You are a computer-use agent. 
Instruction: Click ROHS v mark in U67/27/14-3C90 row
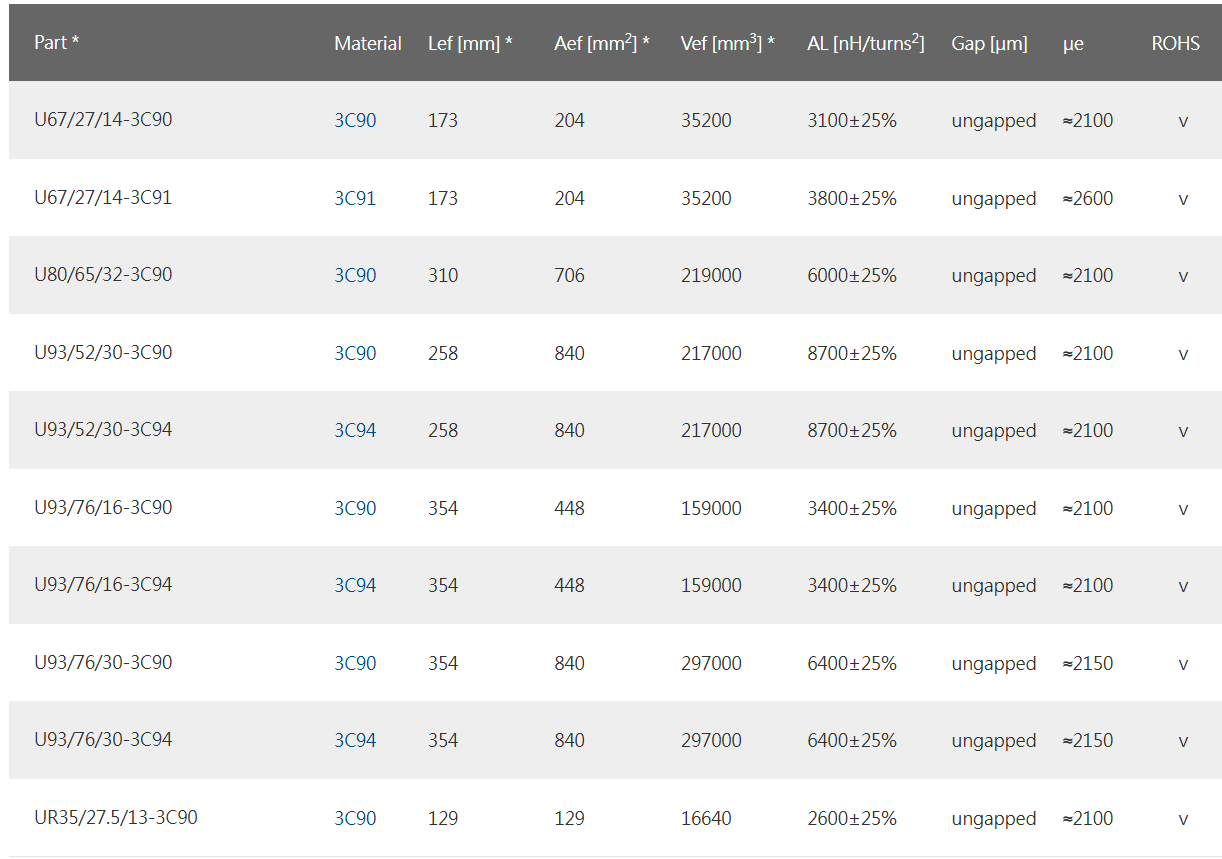pyautogui.click(x=1183, y=121)
